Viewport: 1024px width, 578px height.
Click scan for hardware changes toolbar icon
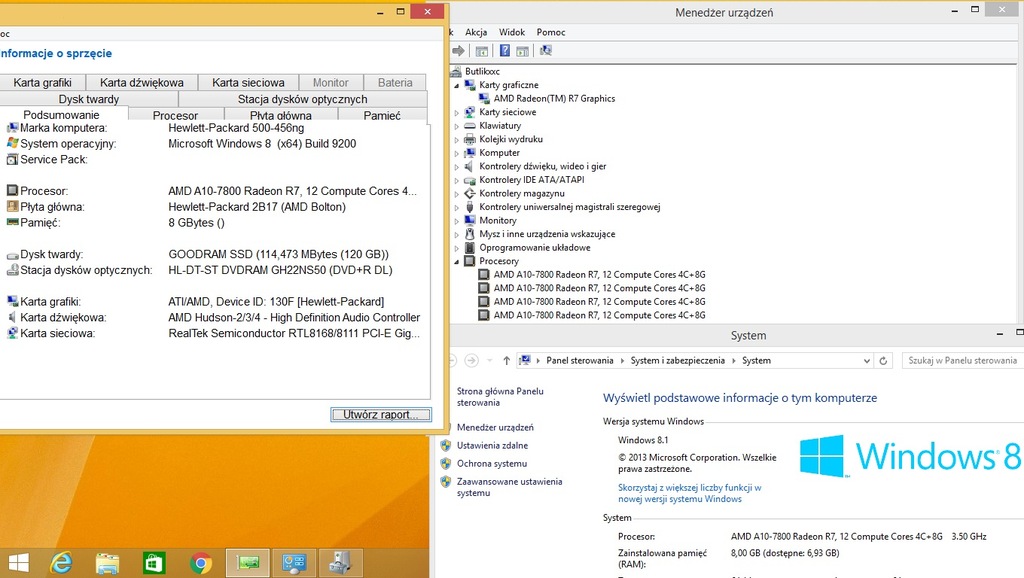pyautogui.click(x=546, y=51)
